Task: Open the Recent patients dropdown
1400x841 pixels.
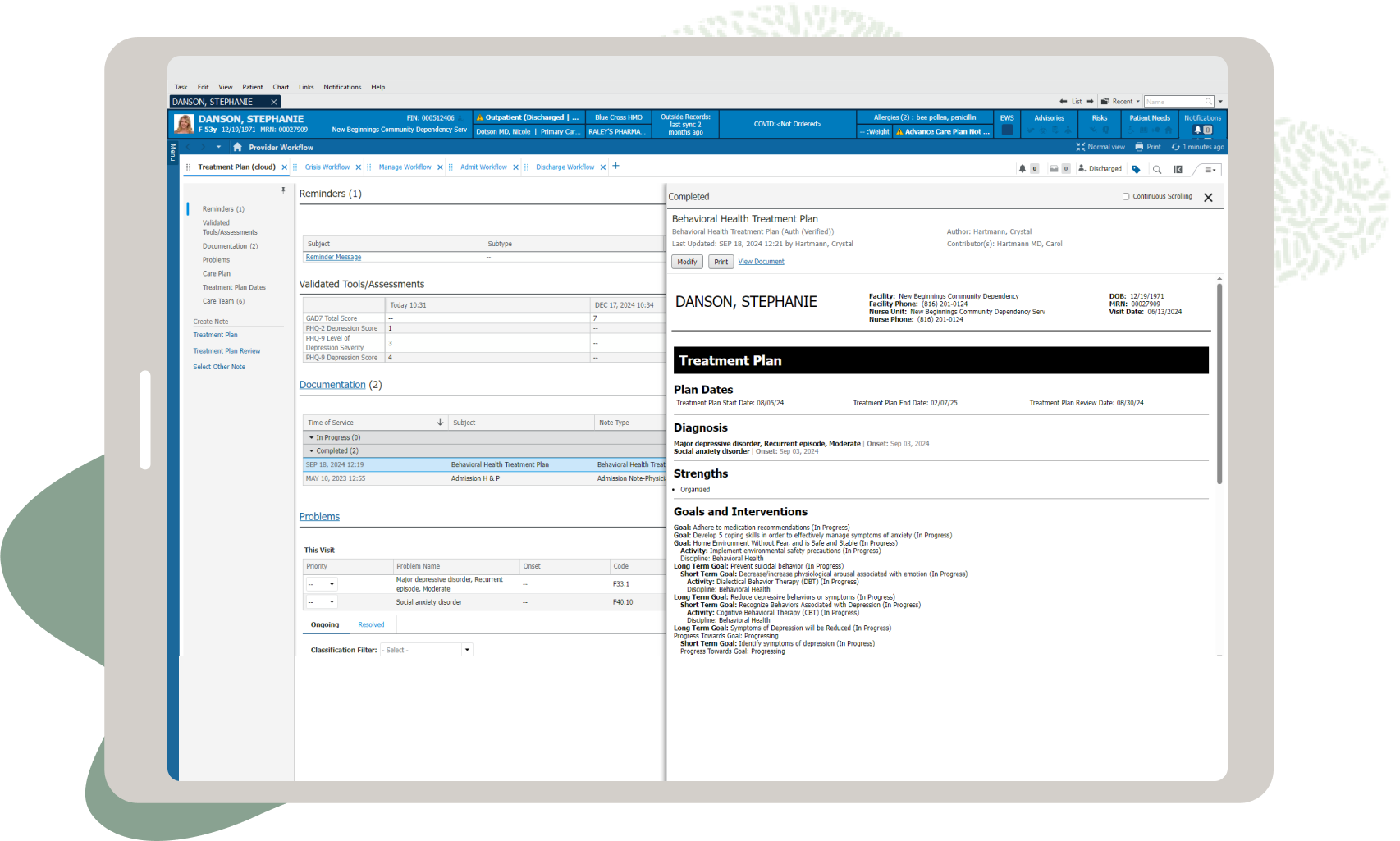Action: (1137, 102)
